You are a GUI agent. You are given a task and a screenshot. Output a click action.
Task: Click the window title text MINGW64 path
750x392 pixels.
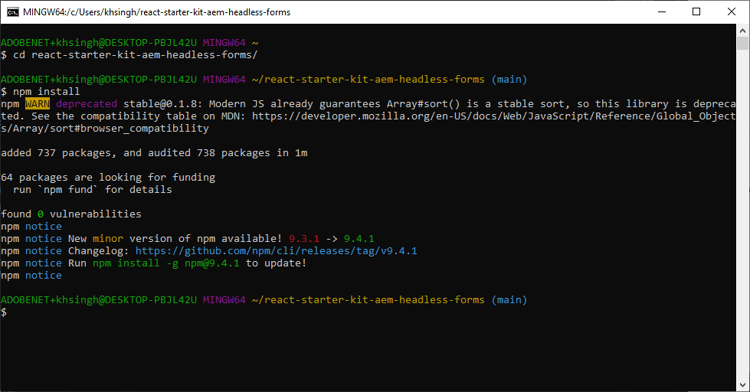[x=156, y=12]
